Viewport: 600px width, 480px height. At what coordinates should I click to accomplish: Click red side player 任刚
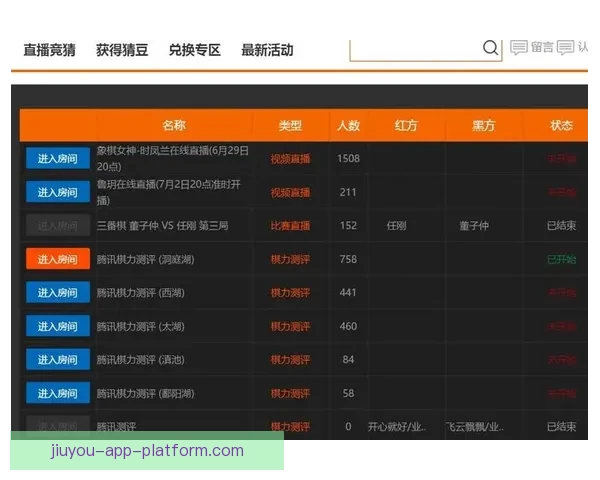[396, 226]
